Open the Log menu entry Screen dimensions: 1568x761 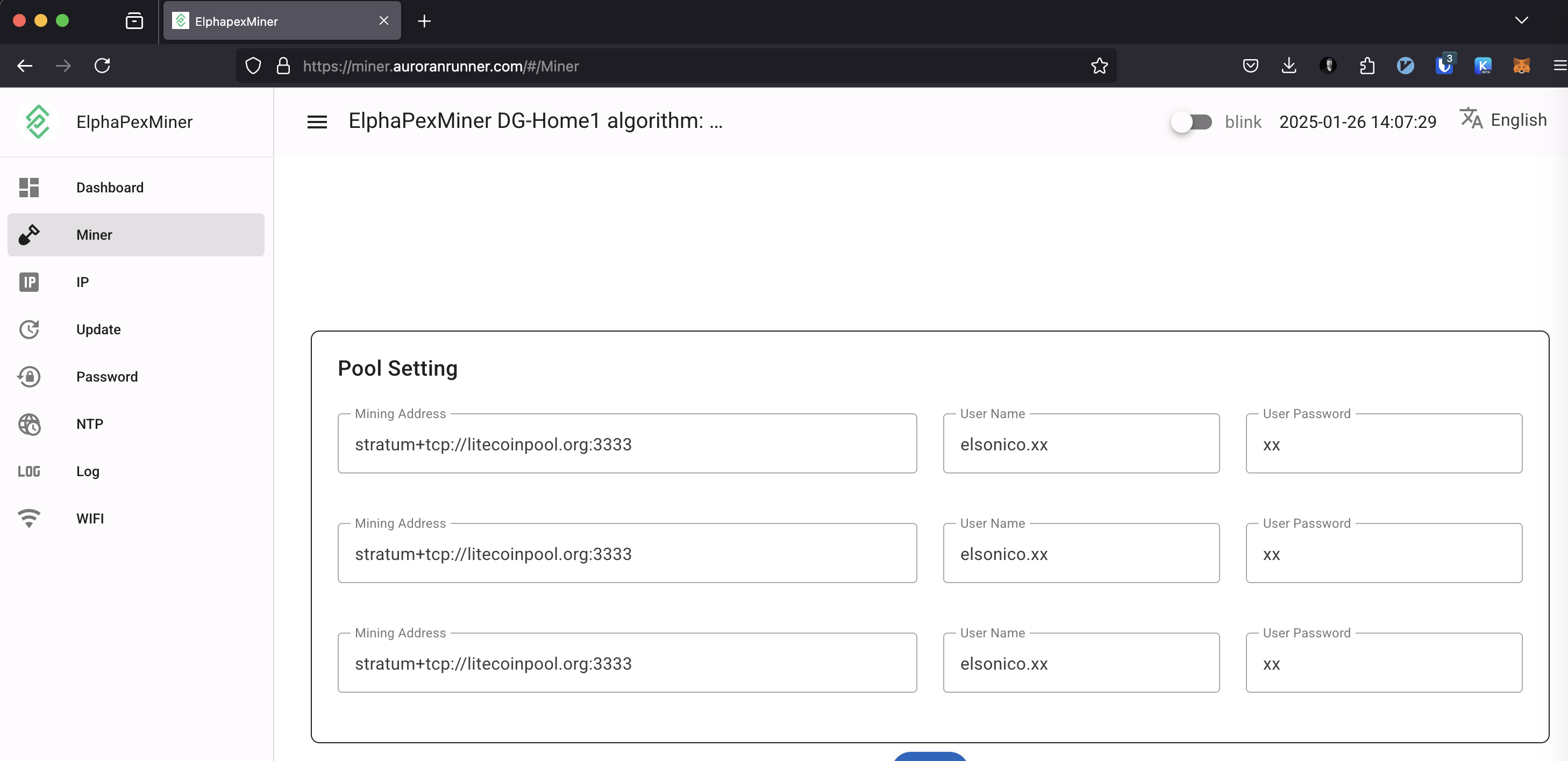(136, 471)
